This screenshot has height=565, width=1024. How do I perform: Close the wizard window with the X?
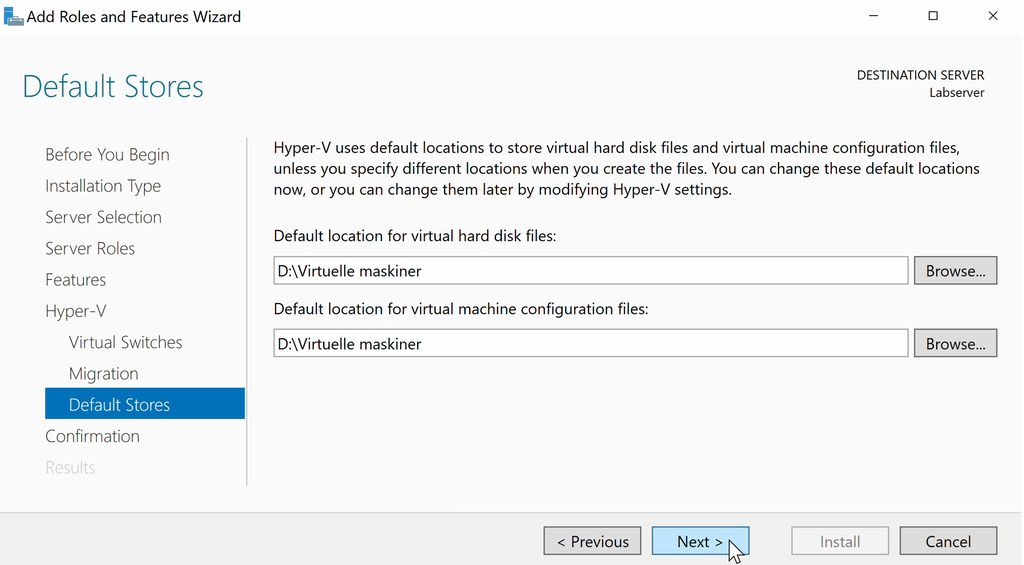point(993,16)
